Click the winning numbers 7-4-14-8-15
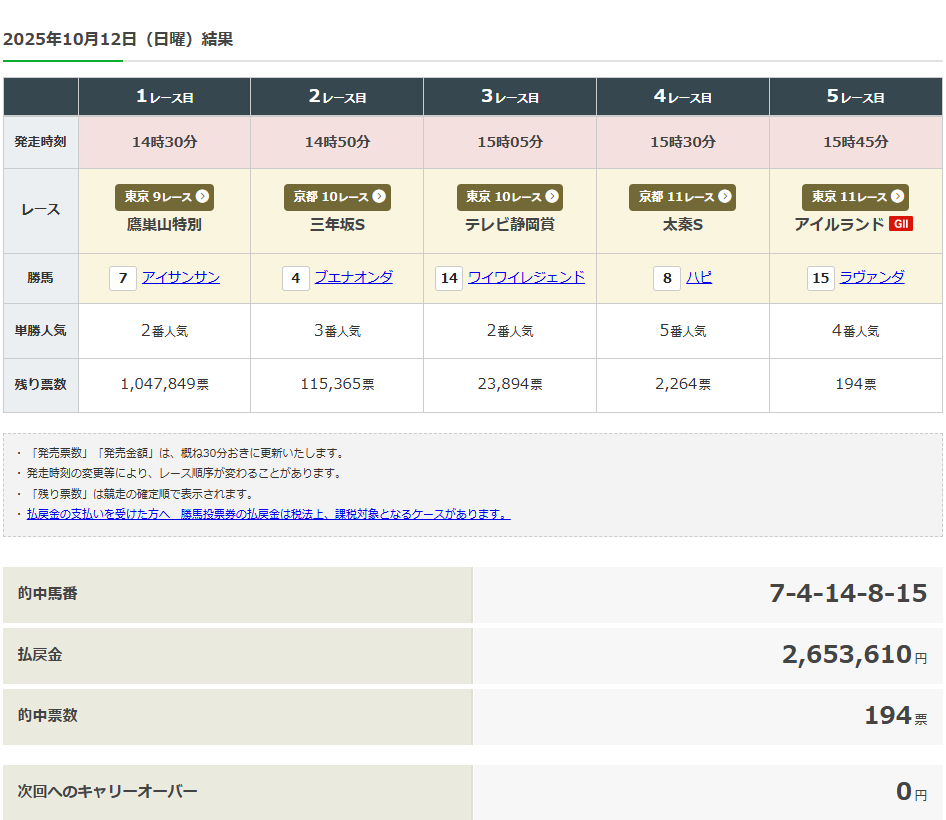Viewport: 946px width, 820px height. coord(848,593)
